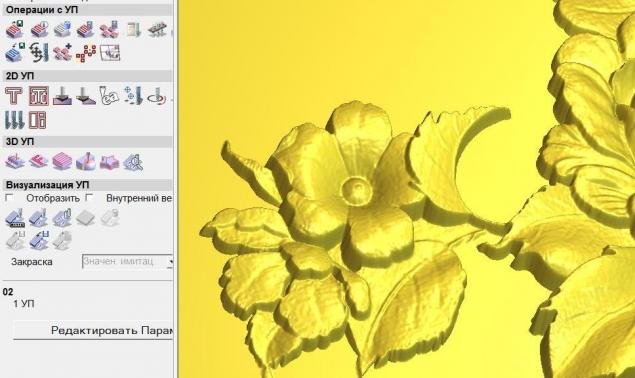Select the red rectangular panels toolpath icon
Screen dimensions: 635x378
[38, 120]
